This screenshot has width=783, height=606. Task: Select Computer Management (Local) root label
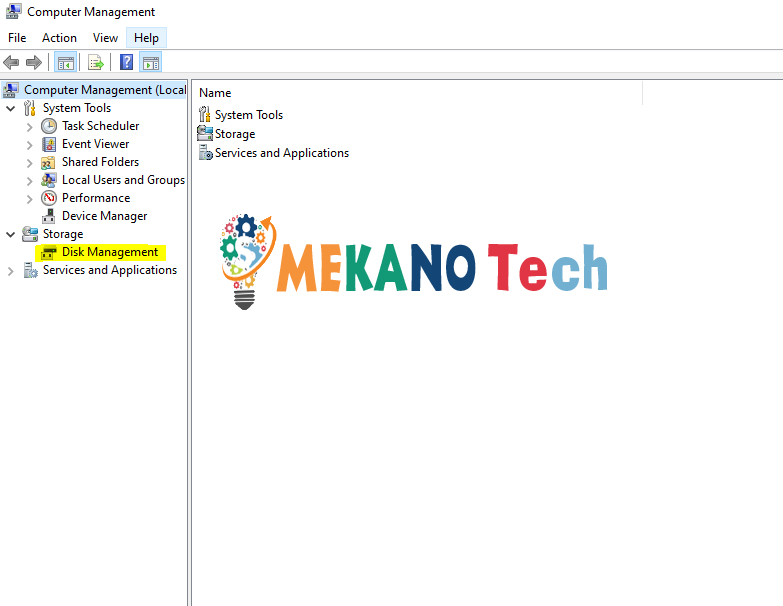(x=105, y=90)
